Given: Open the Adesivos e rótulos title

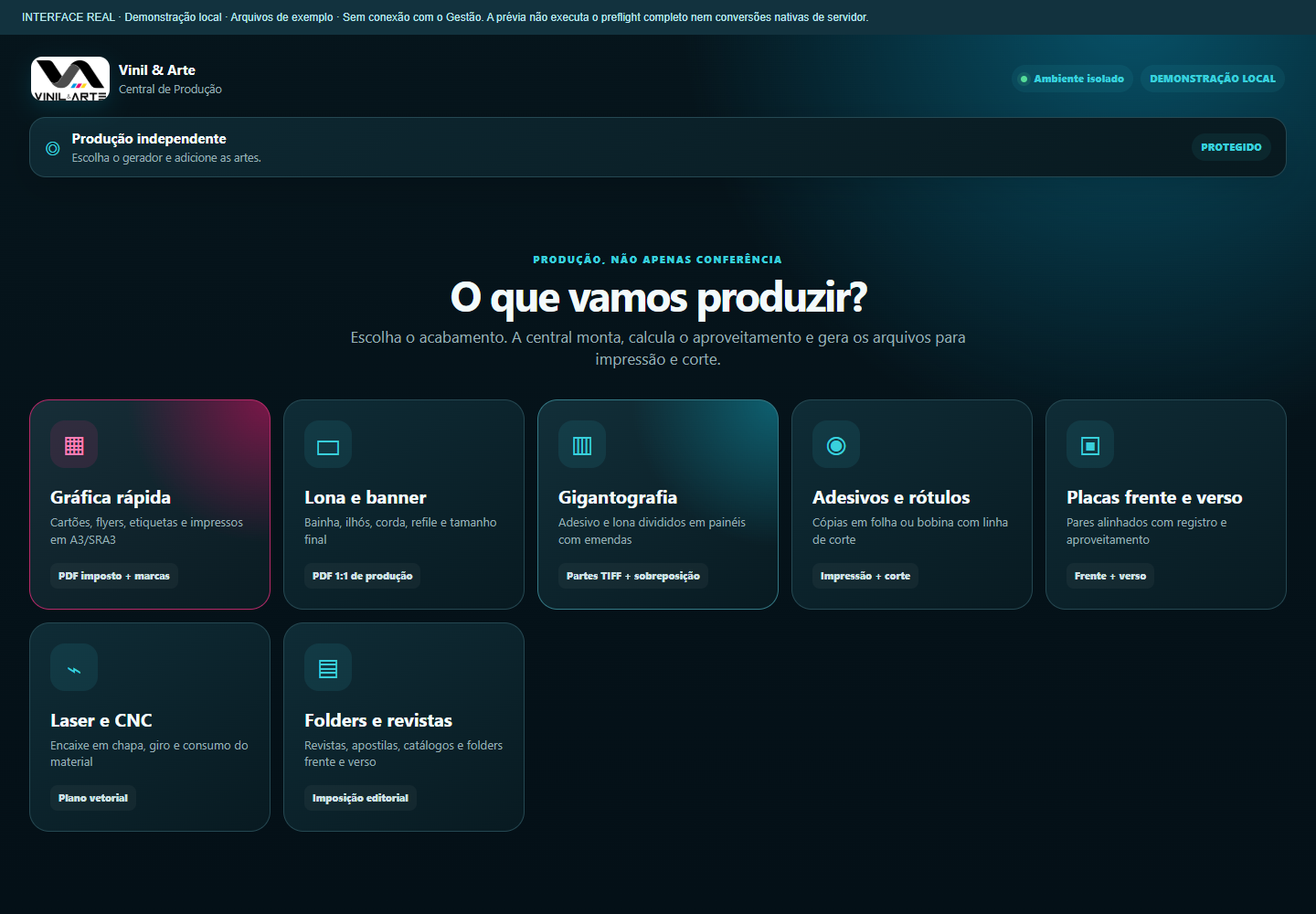Looking at the screenshot, I should click(891, 497).
